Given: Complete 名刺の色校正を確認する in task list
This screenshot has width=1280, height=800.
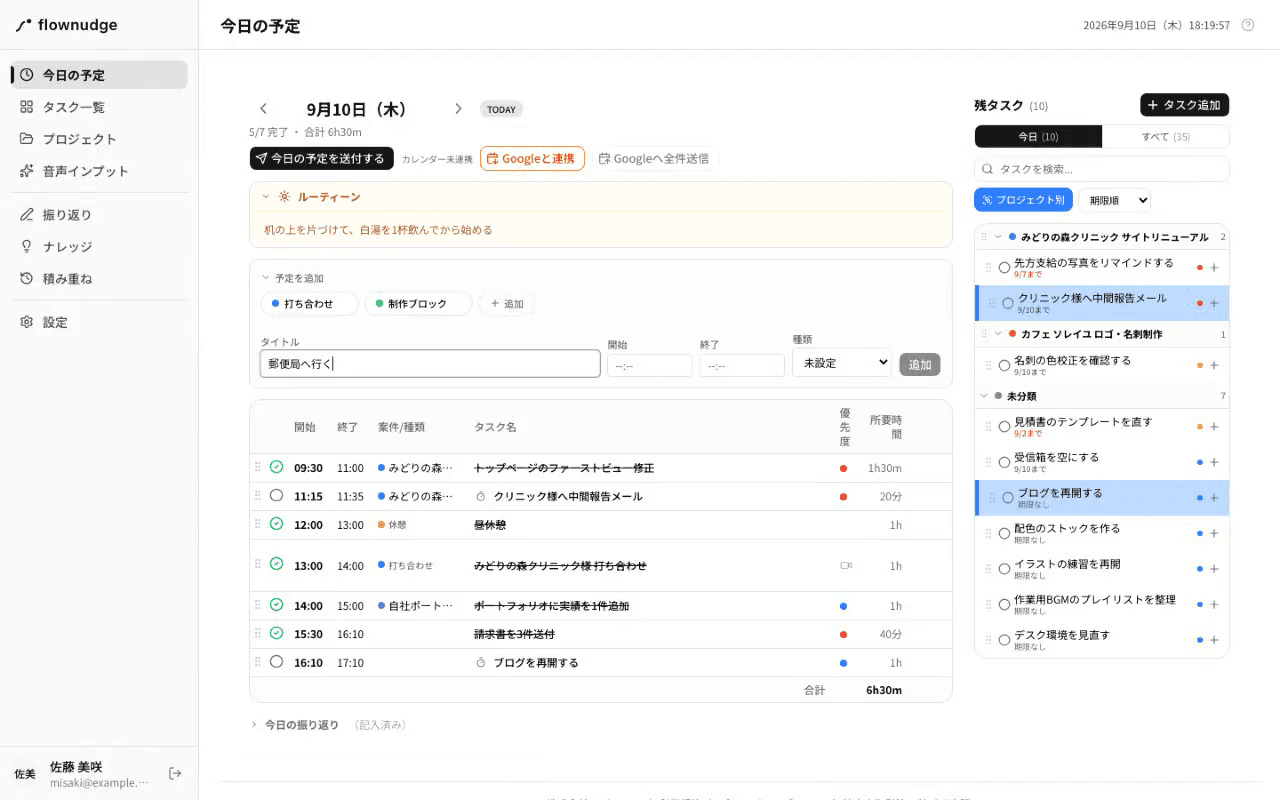Looking at the screenshot, I should click(x=1004, y=365).
